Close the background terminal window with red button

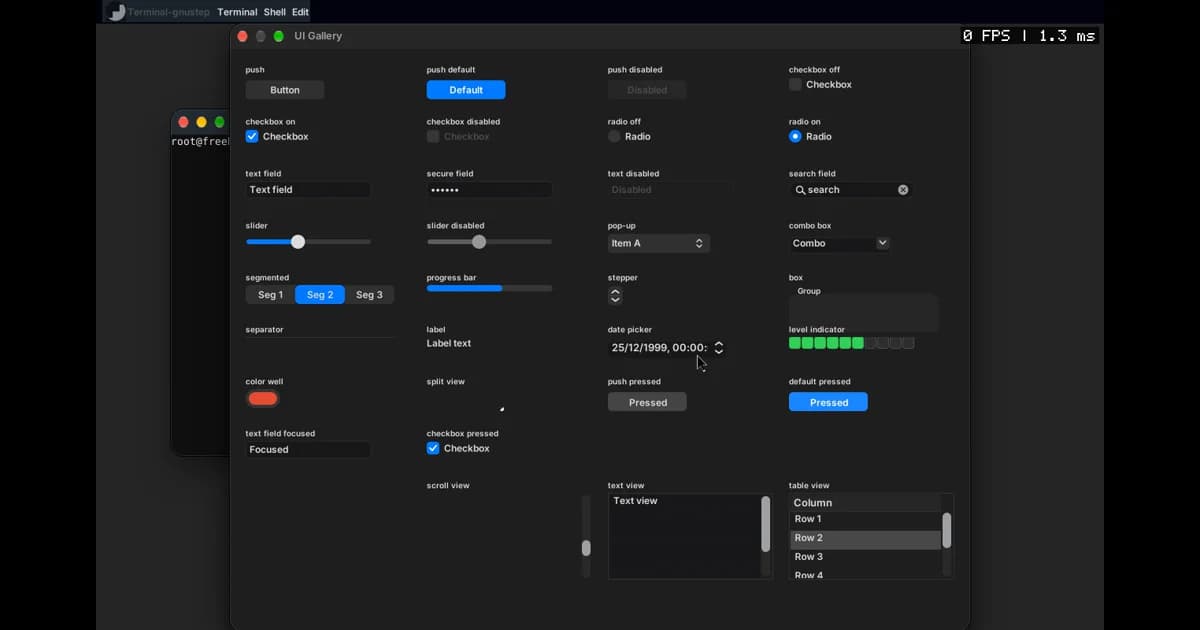tap(183, 122)
